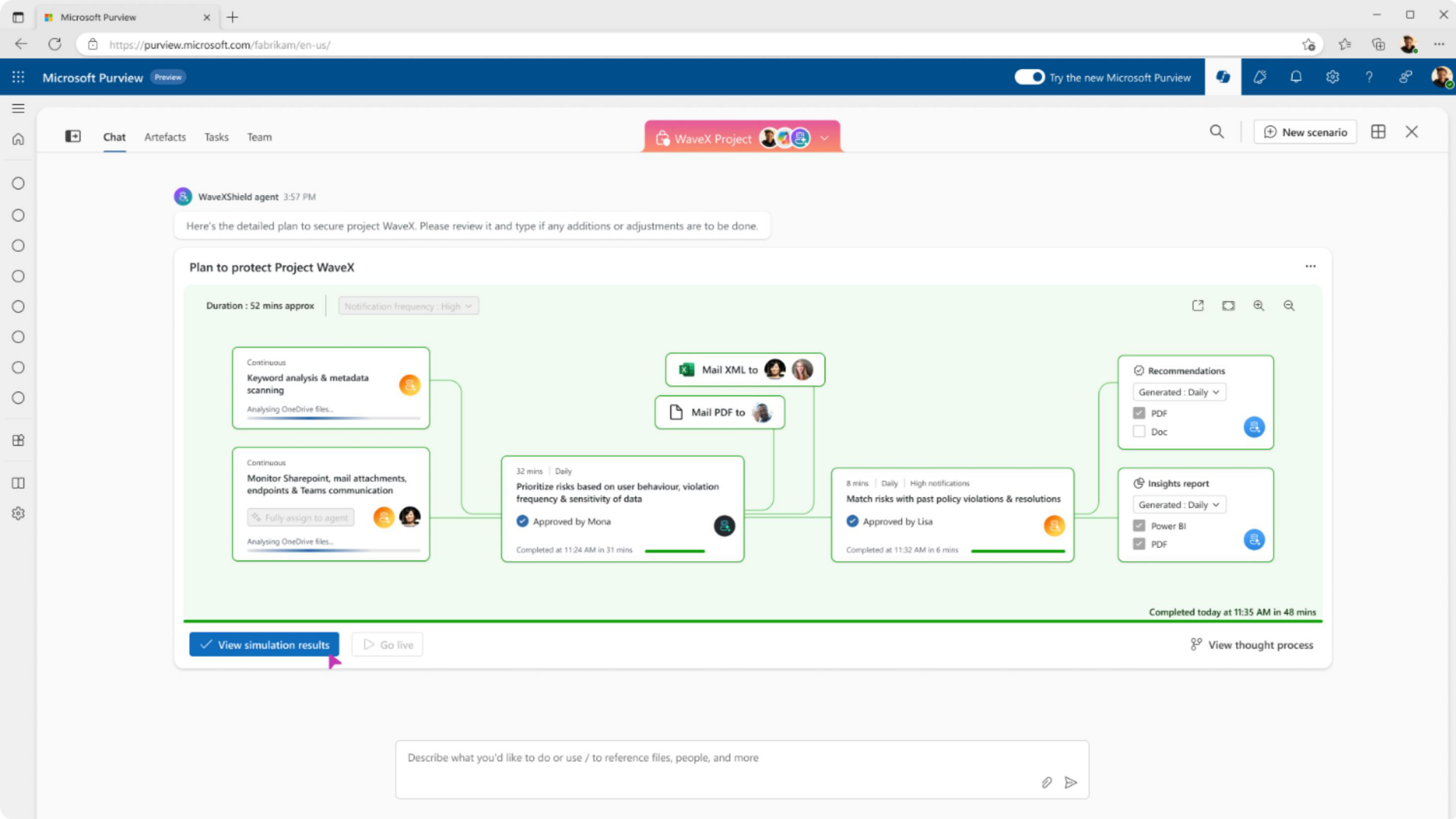The width and height of the screenshot is (1456, 819).
Task: Switch to the Artefacts tab
Action: point(165,137)
